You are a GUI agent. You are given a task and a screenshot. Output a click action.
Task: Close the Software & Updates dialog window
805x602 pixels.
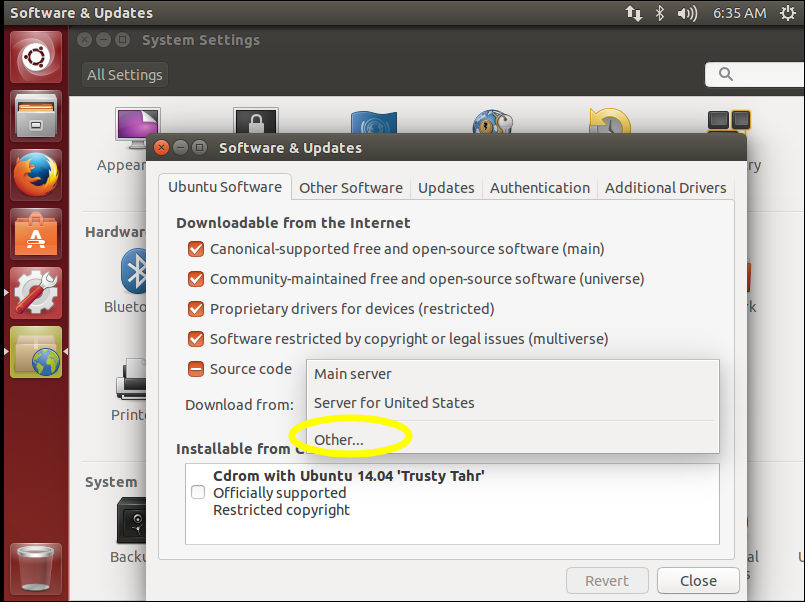click(161, 148)
